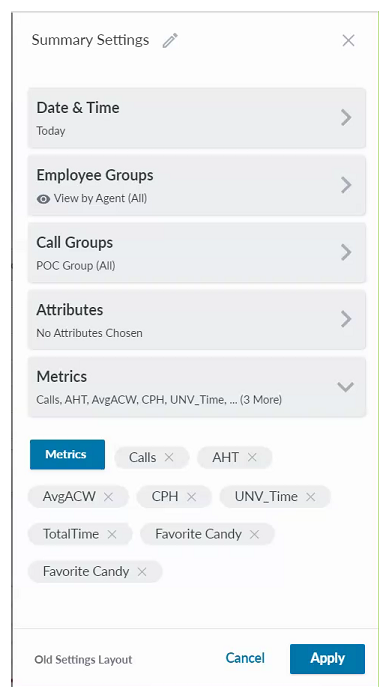This screenshot has height=696, width=382.
Task: Click the Cancel link
Action: pyautogui.click(x=245, y=658)
